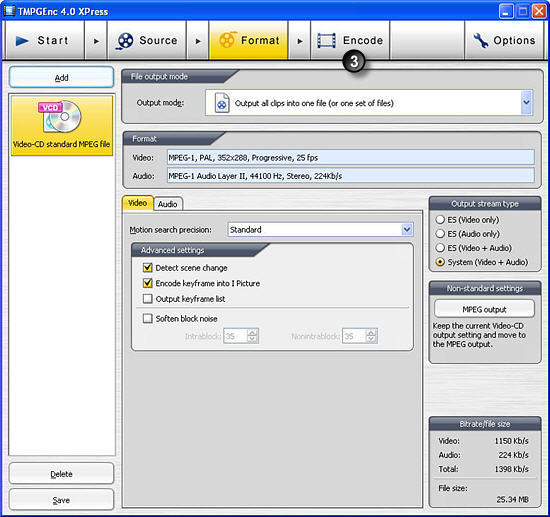Image resolution: width=550 pixels, height=517 pixels.
Task: Open the Start stage
Action: pyautogui.click(x=44, y=40)
